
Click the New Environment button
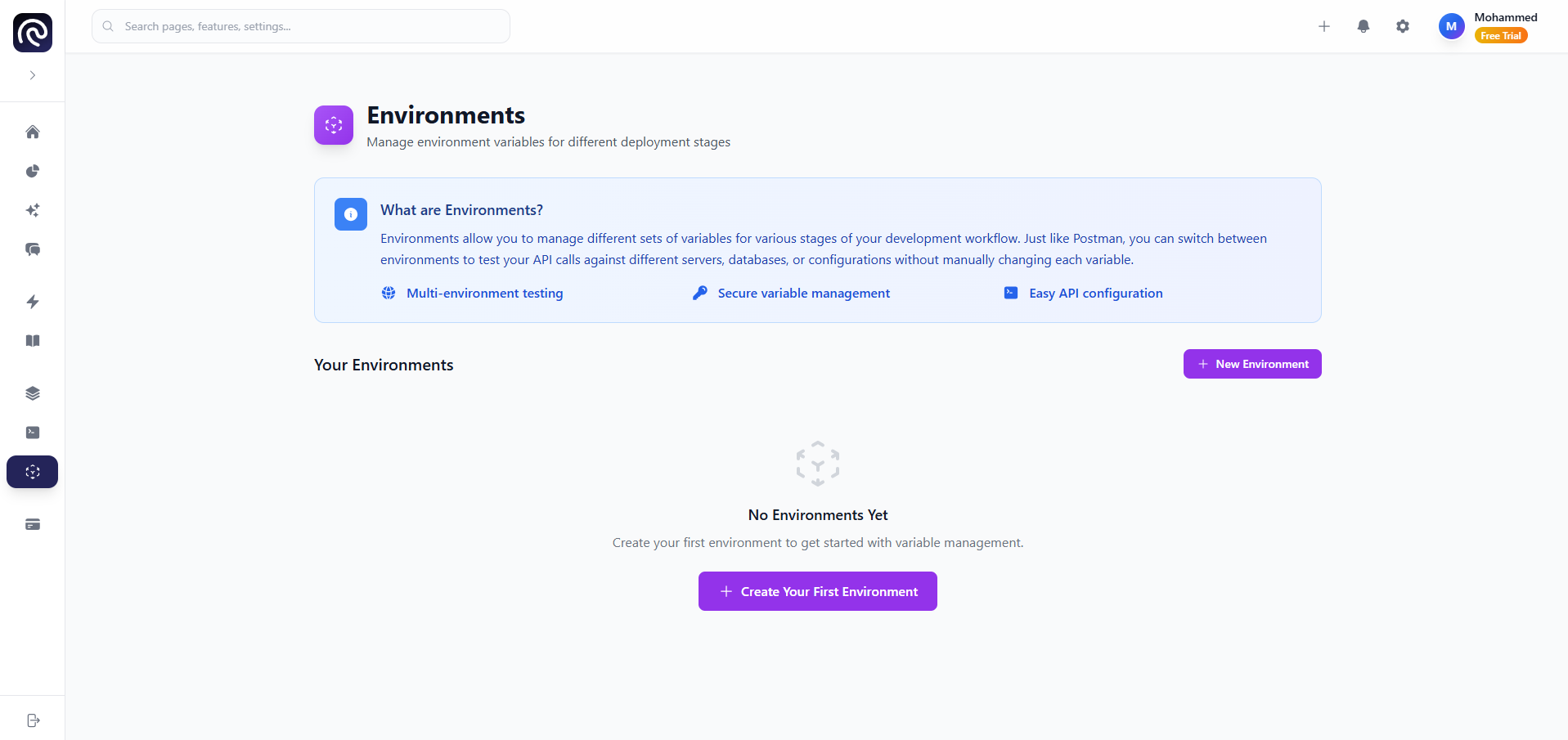click(x=1252, y=364)
